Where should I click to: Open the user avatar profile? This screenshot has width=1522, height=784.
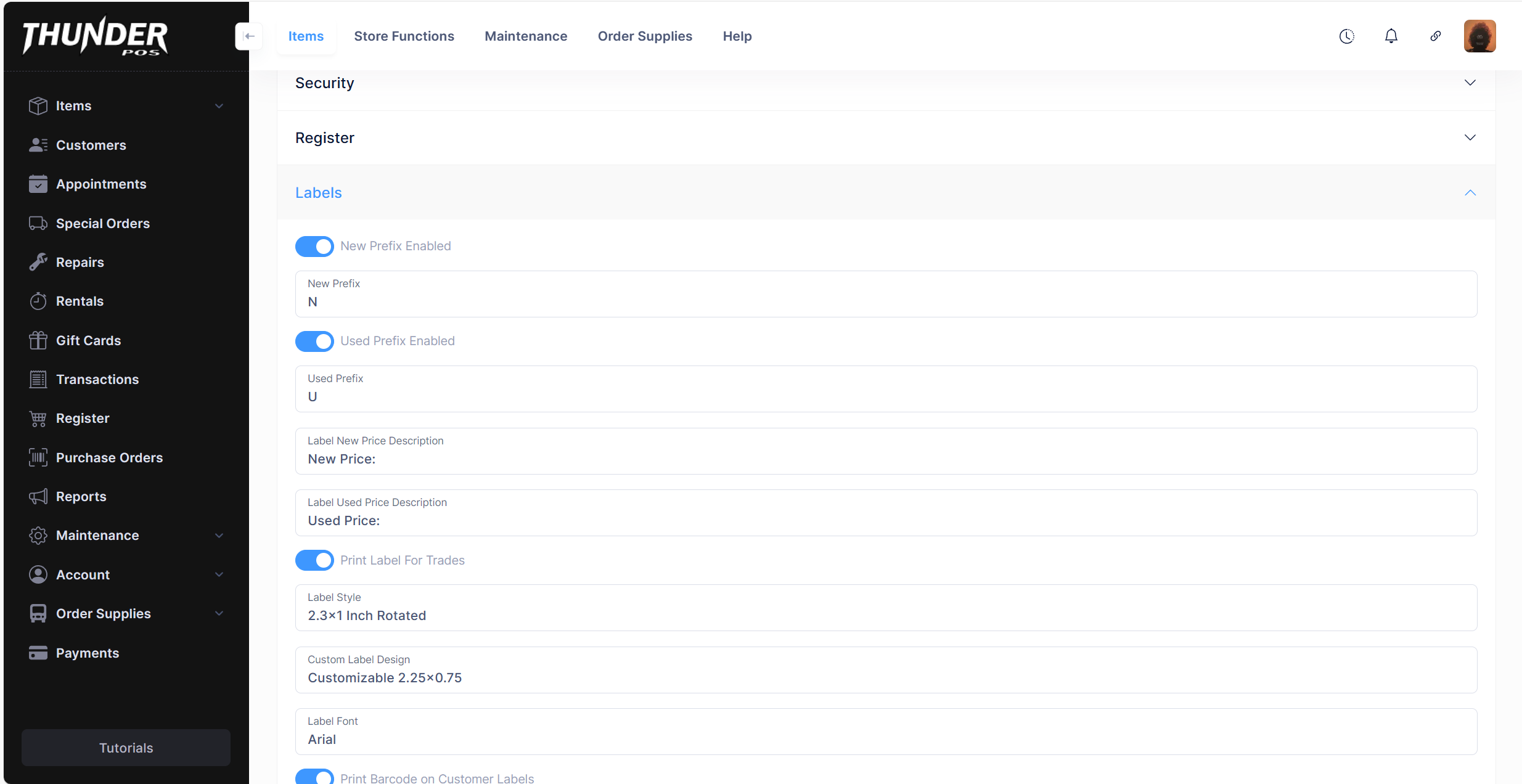tap(1479, 36)
